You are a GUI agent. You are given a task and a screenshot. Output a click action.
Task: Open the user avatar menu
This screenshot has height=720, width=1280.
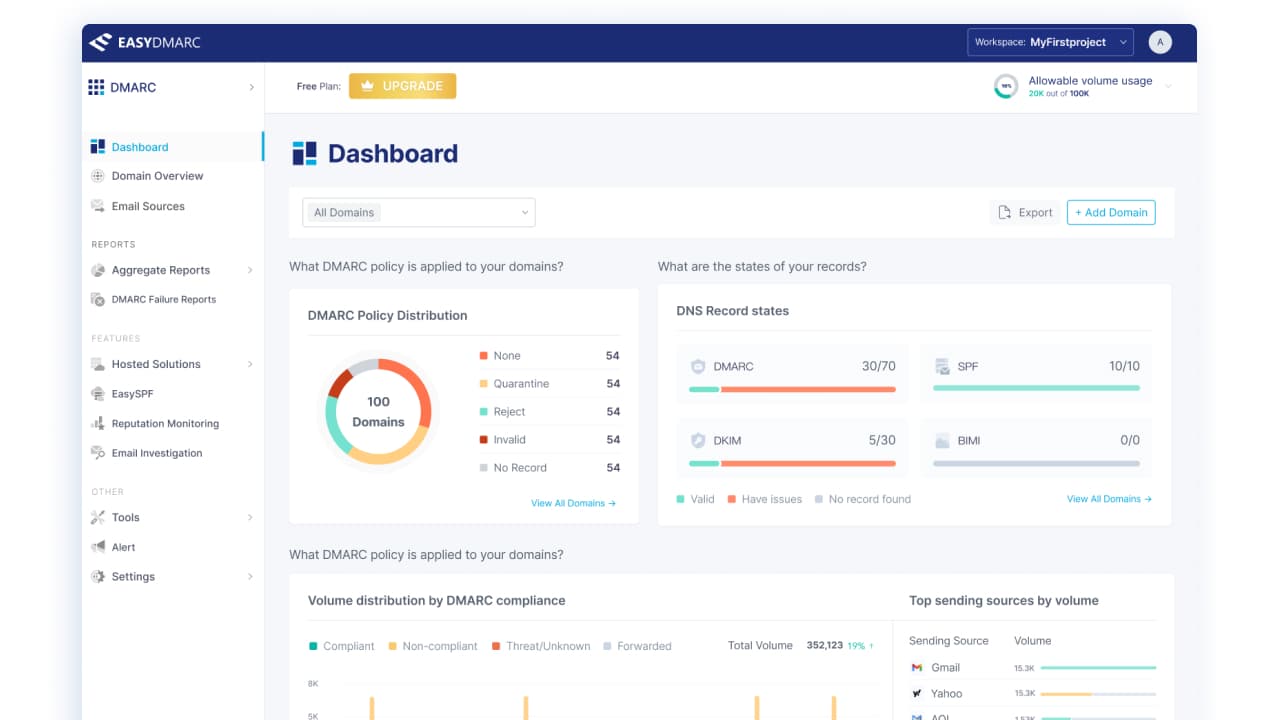[1159, 42]
